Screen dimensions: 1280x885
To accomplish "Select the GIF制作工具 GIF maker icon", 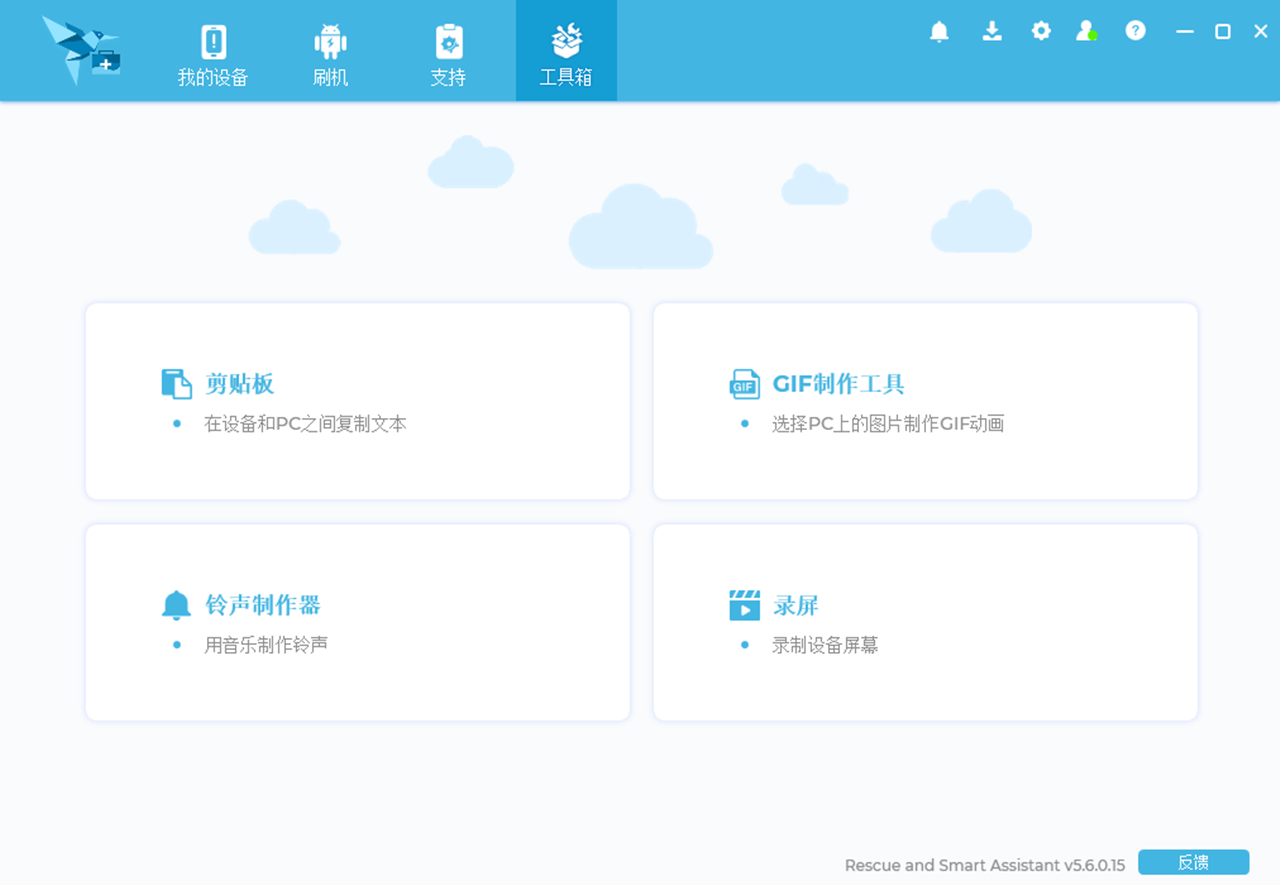I will (x=744, y=383).
